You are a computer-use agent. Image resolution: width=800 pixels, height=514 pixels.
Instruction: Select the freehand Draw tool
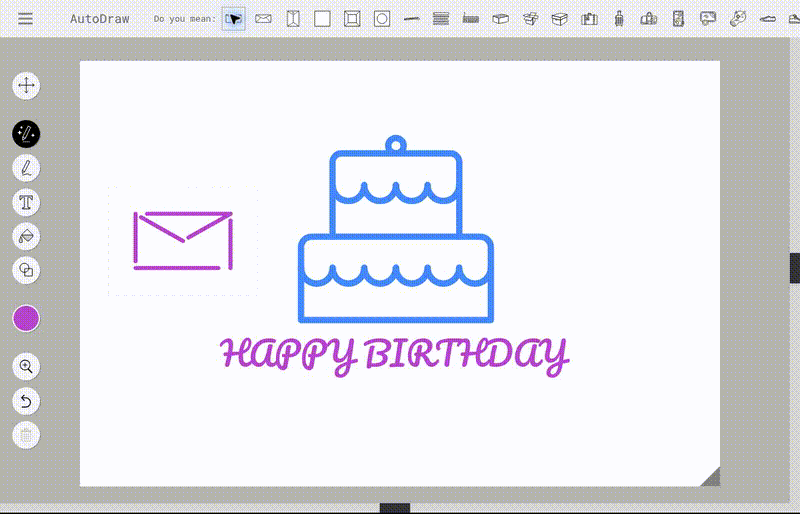click(x=26, y=168)
